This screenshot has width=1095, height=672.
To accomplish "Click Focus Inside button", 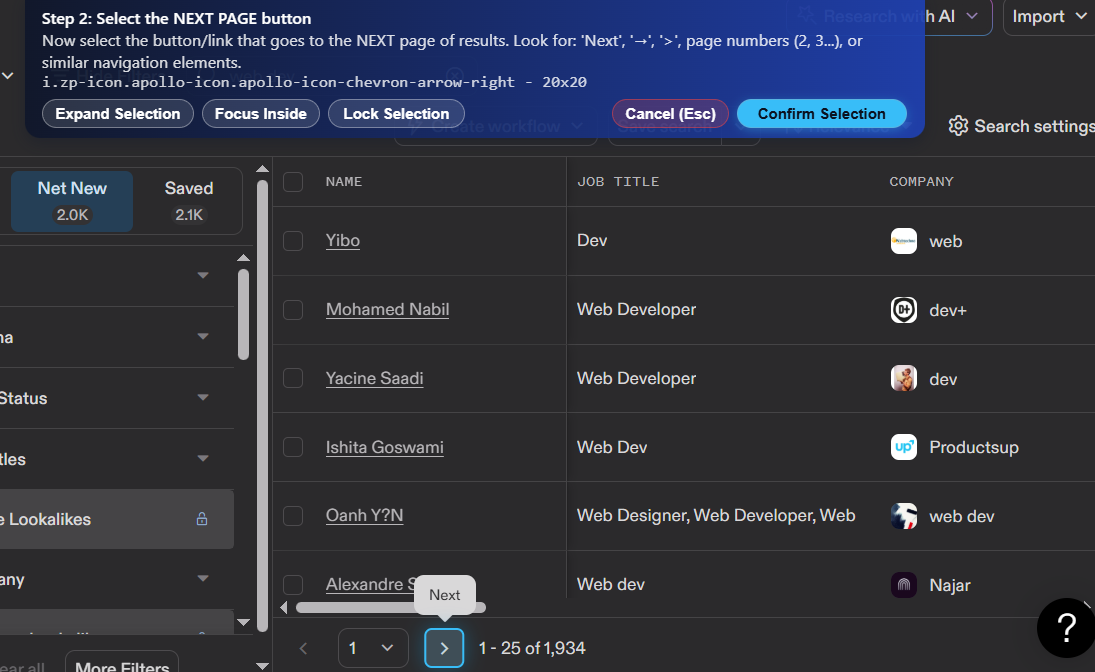I will (x=260, y=114).
